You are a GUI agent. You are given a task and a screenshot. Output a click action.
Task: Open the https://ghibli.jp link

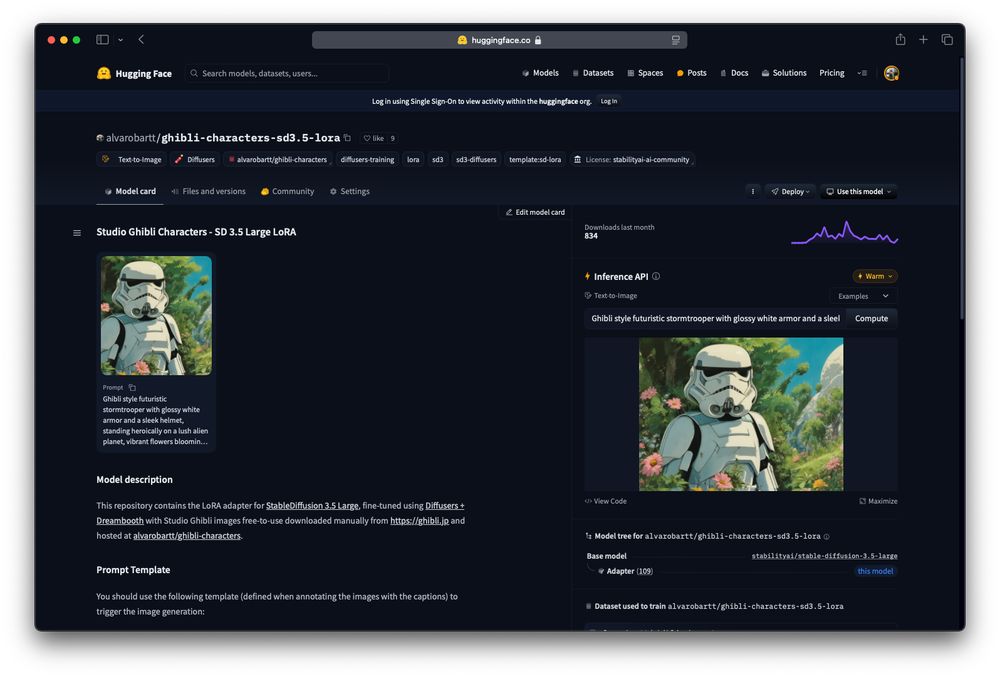pos(419,521)
